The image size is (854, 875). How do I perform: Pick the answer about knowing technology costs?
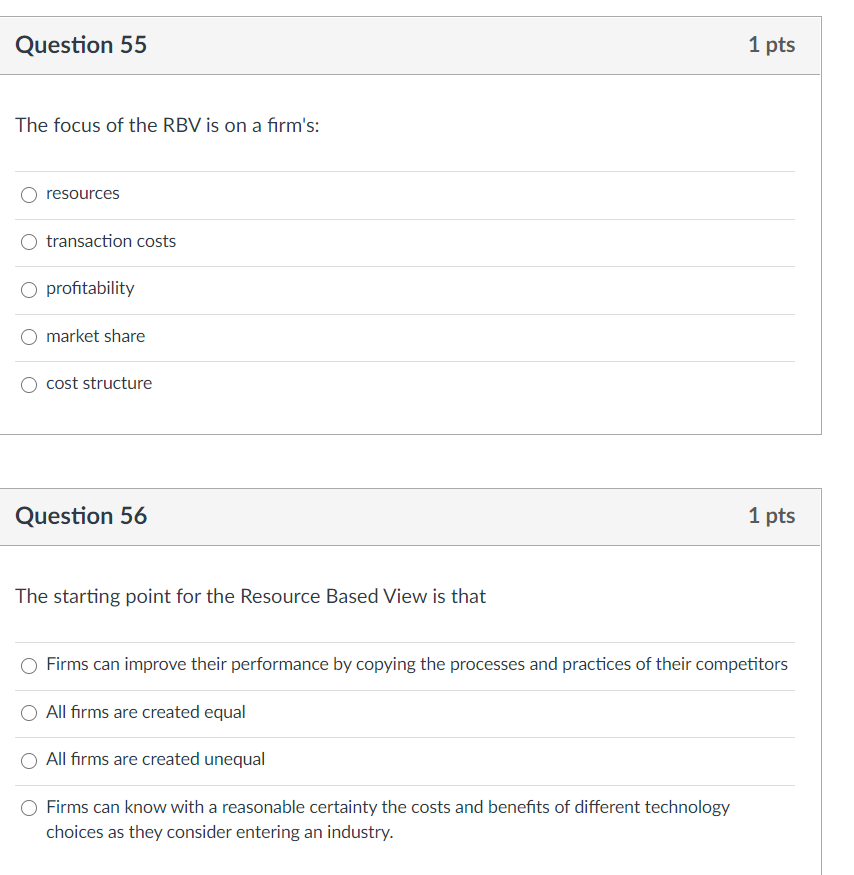(29, 807)
